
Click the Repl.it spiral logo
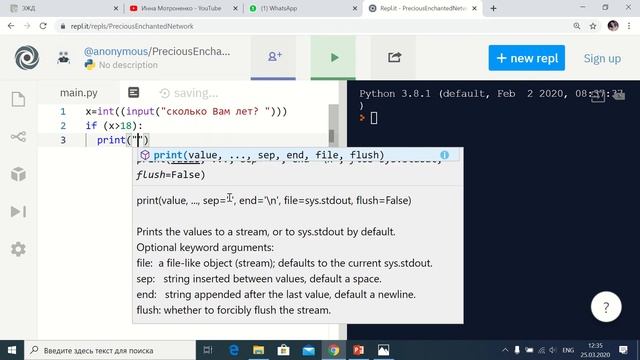pyautogui.click(x=27, y=58)
